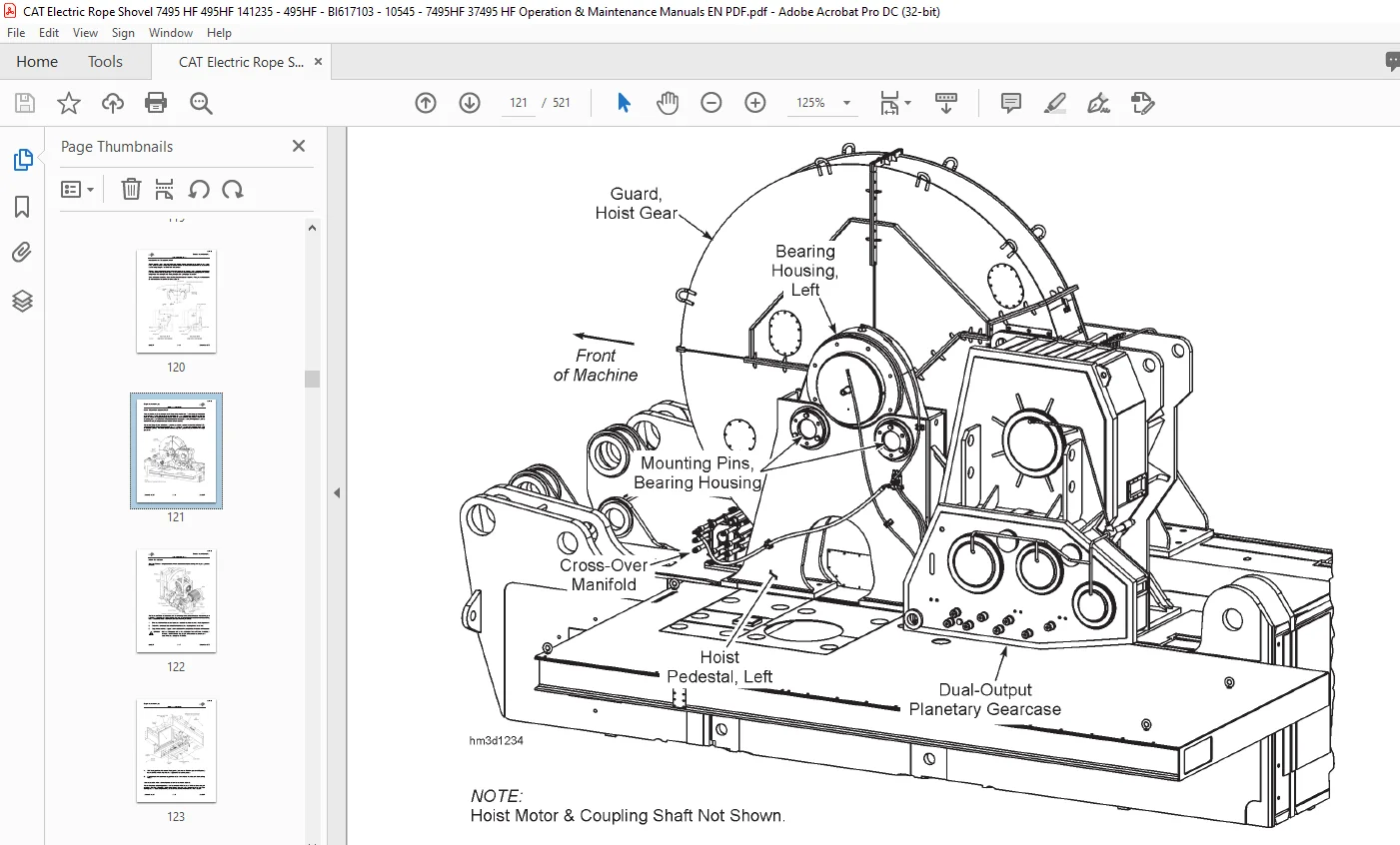1400x845 pixels.
Task: Collapse the navigation pane with side arrow
Action: tap(337, 492)
